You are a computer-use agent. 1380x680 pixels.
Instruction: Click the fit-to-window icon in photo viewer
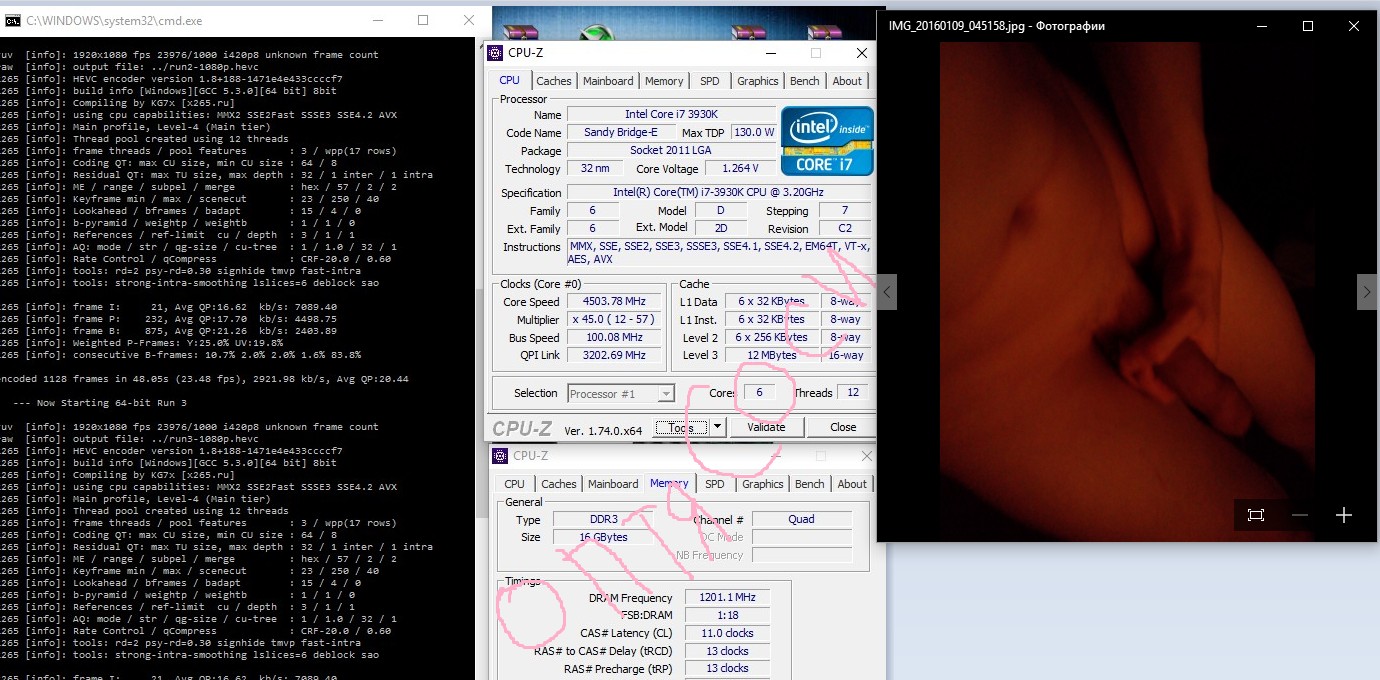(x=1256, y=515)
